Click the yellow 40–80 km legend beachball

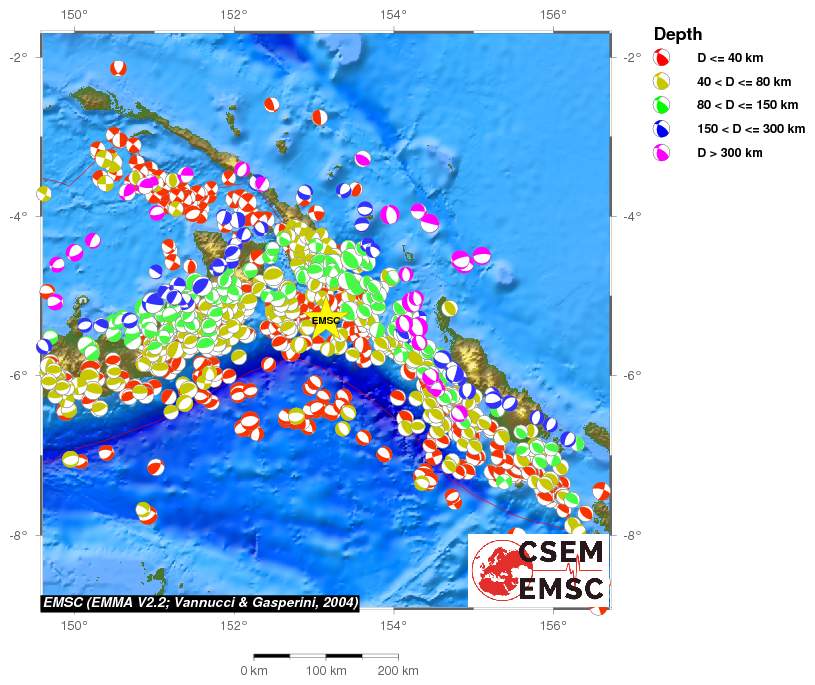point(661,82)
